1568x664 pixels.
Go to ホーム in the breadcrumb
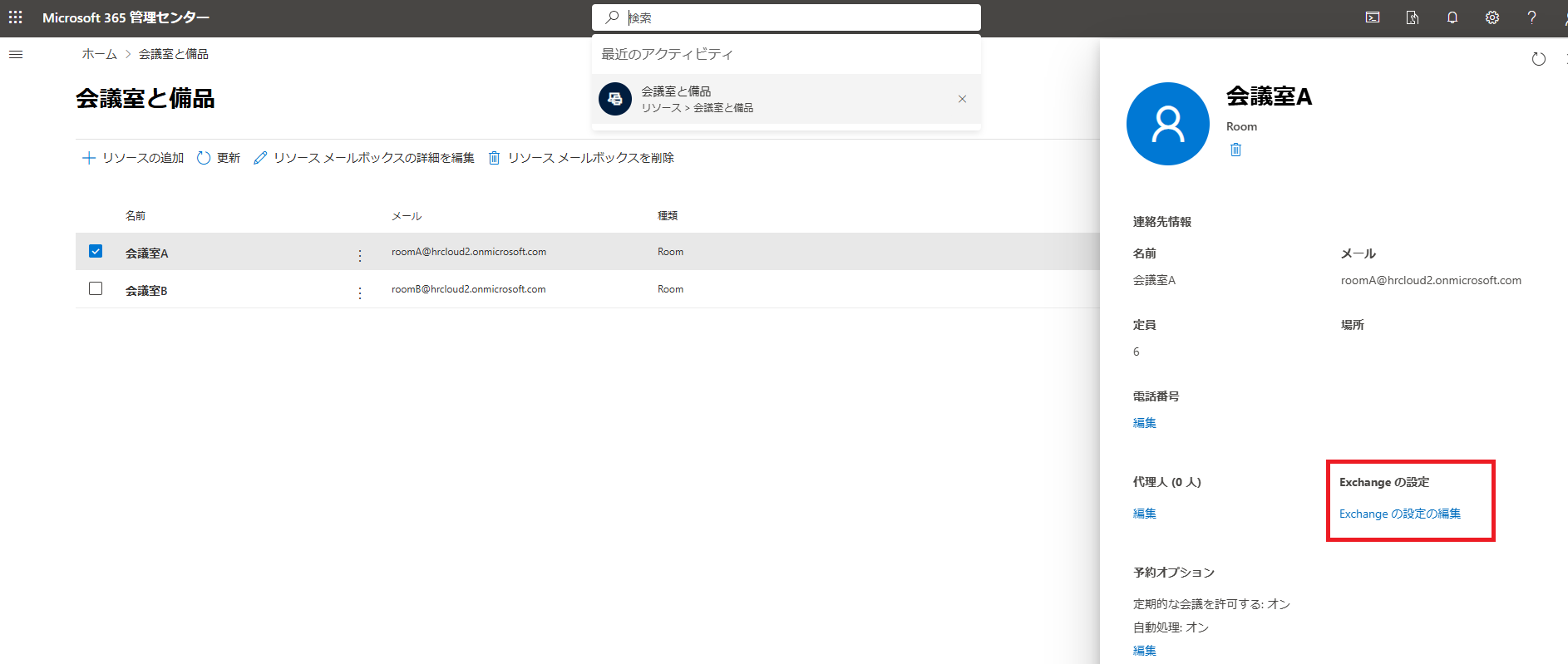click(x=99, y=54)
